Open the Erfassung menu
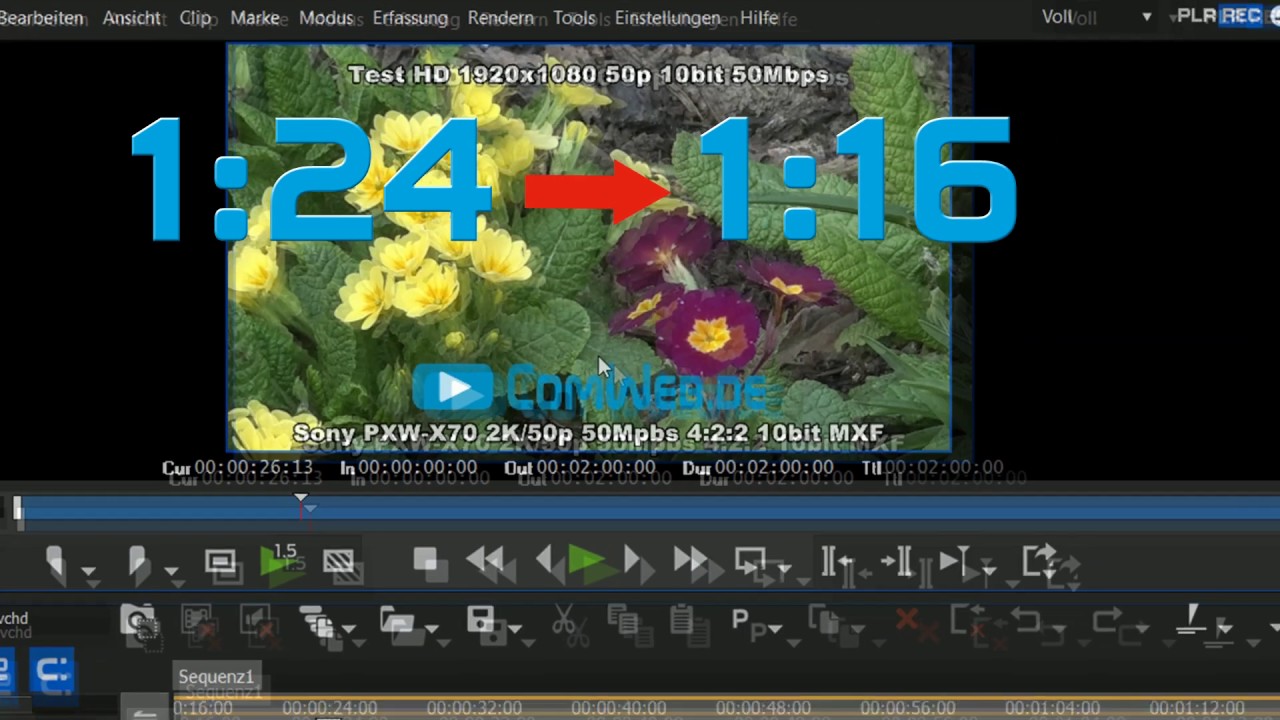This screenshot has height=720, width=1280. (x=410, y=18)
